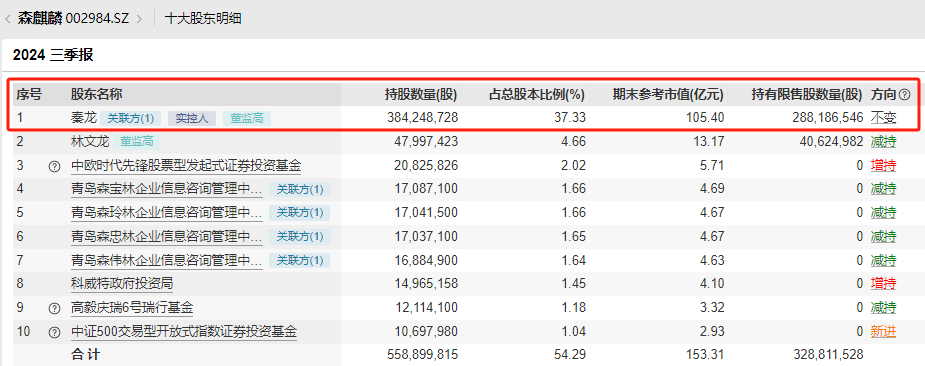Viewport: 925px width, 366px height.
Task: Click 新进 link on row 10
Action: [883, 332]
